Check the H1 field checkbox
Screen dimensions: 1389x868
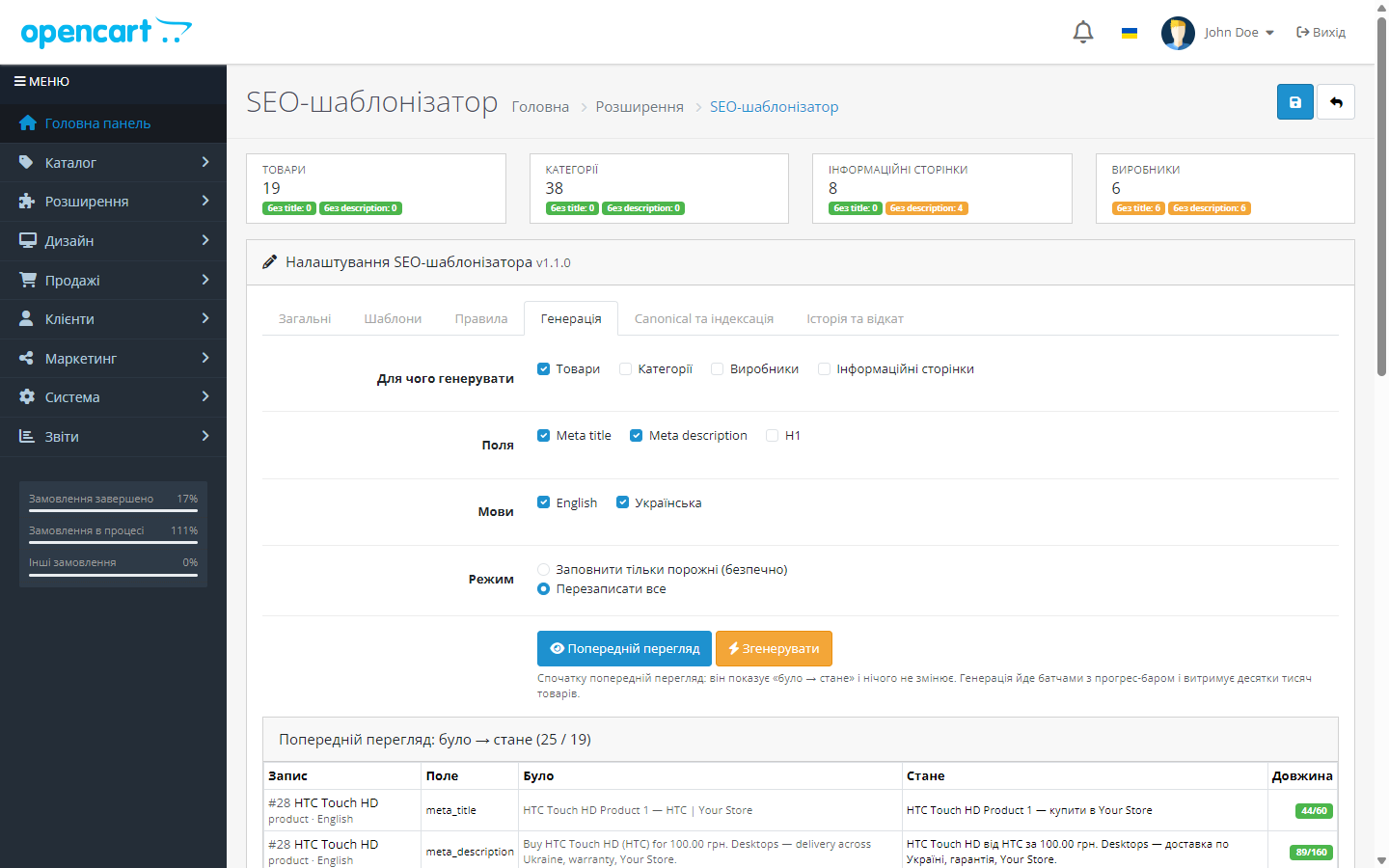point(772,436)
